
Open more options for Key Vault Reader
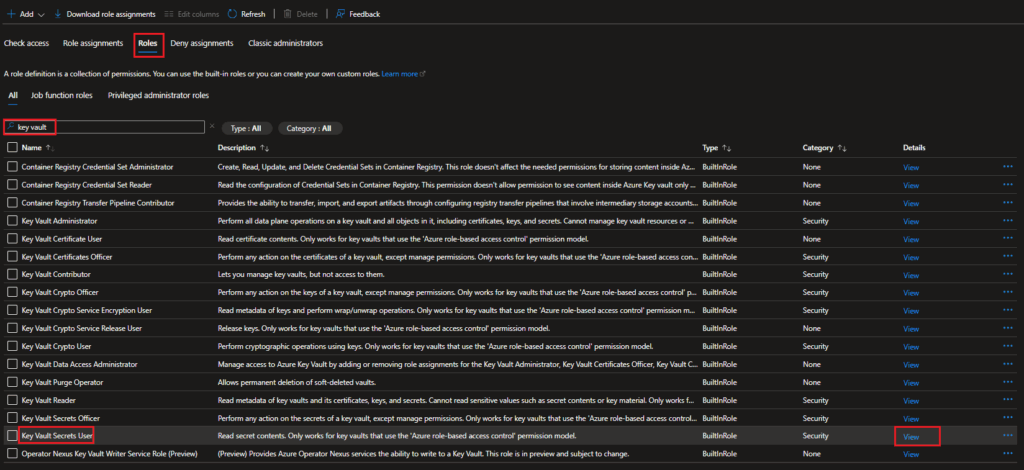click(1008, 400)
